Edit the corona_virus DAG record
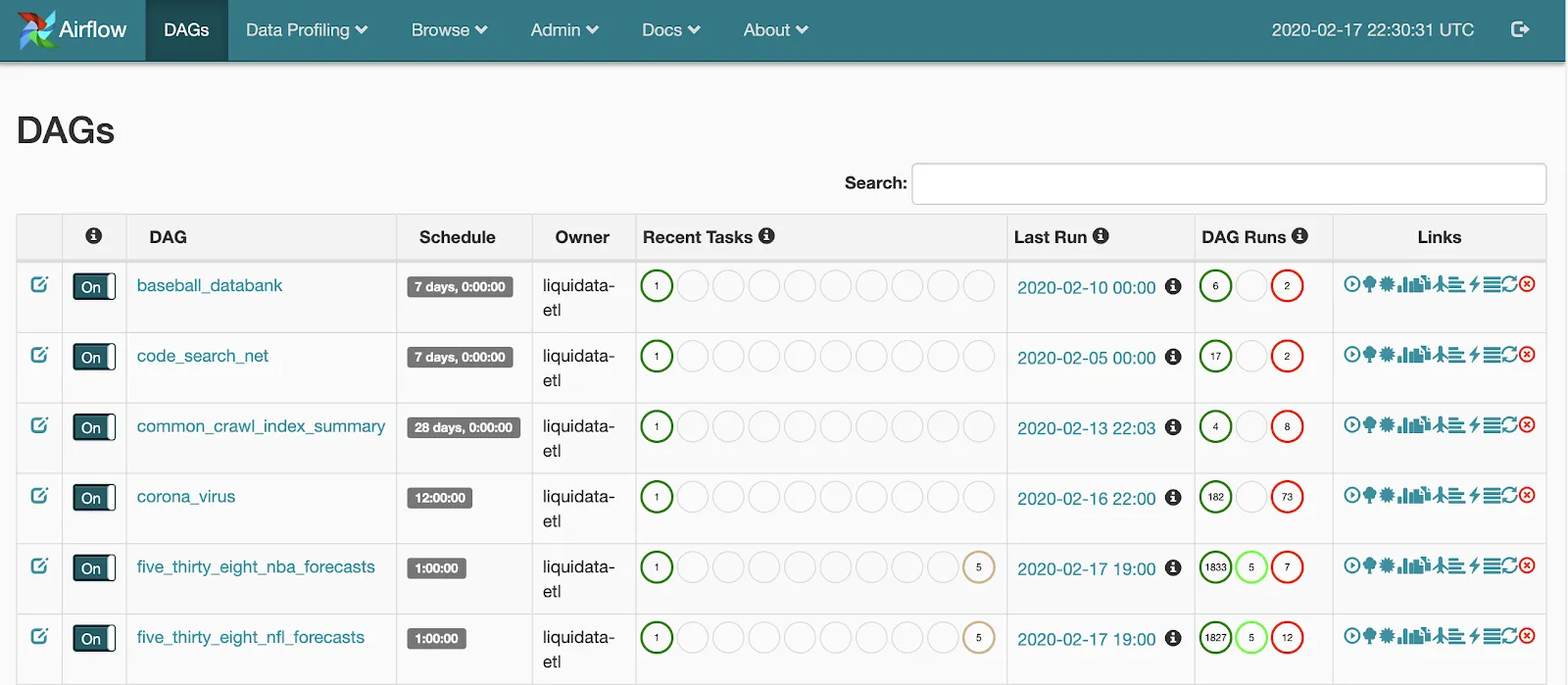 tap(39, 496)
